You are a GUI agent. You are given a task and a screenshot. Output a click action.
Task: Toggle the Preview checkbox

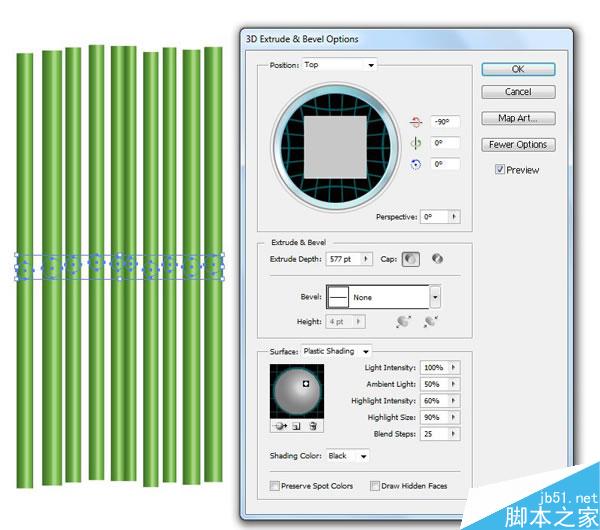coord(500,170)
